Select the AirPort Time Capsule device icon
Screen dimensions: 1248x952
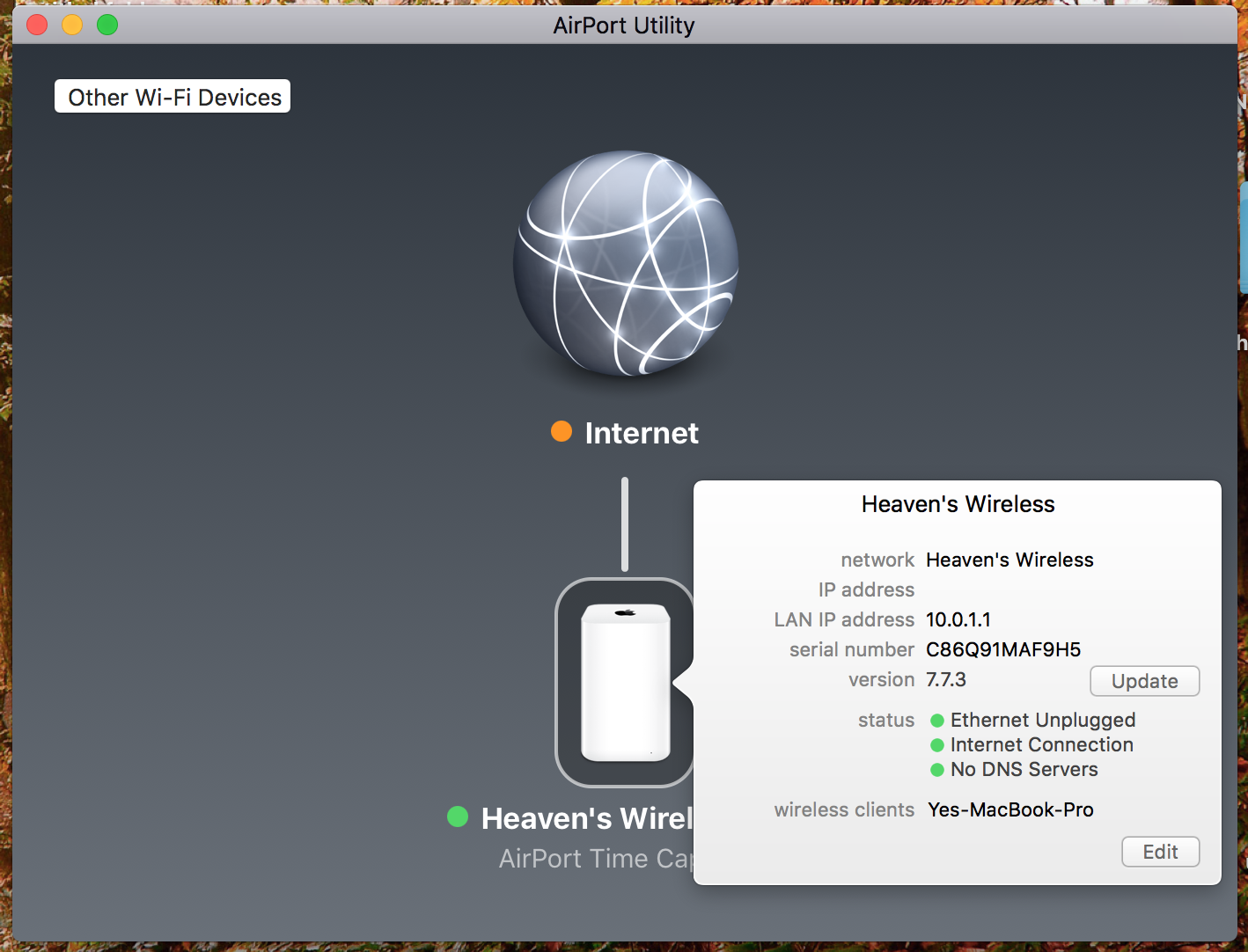click(x=626, y=682)
